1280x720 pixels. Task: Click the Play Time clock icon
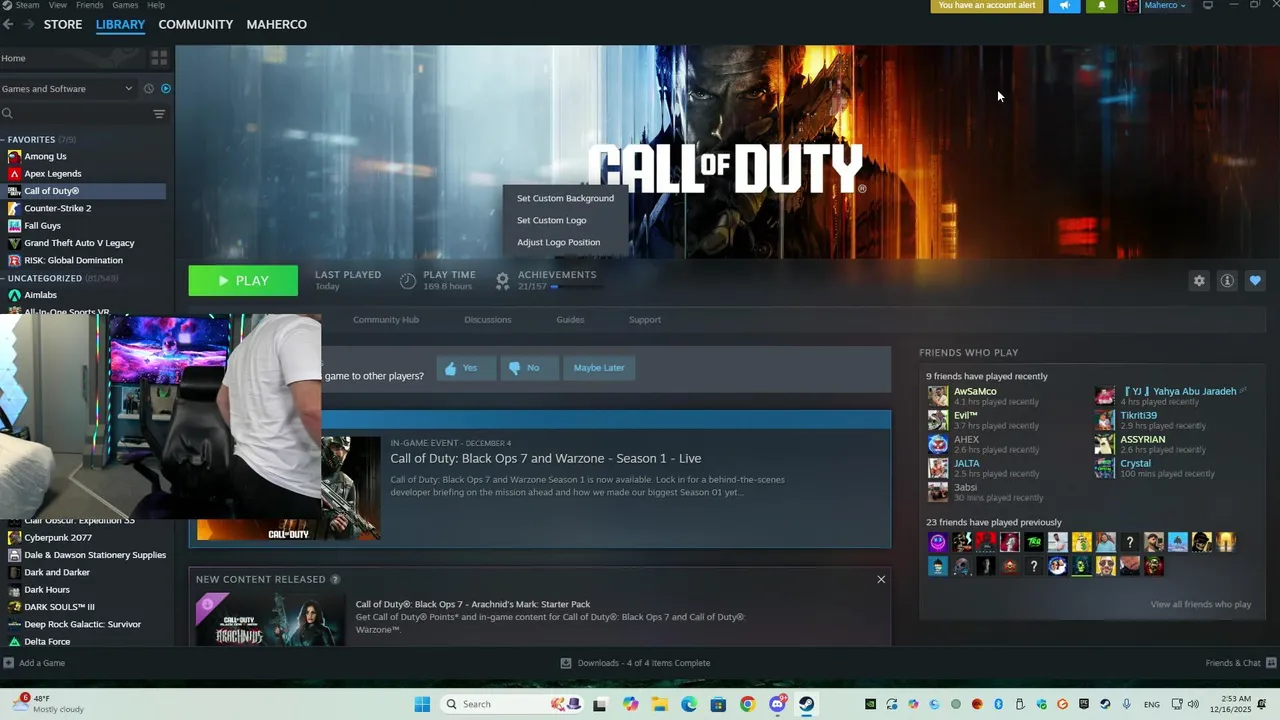408,281
